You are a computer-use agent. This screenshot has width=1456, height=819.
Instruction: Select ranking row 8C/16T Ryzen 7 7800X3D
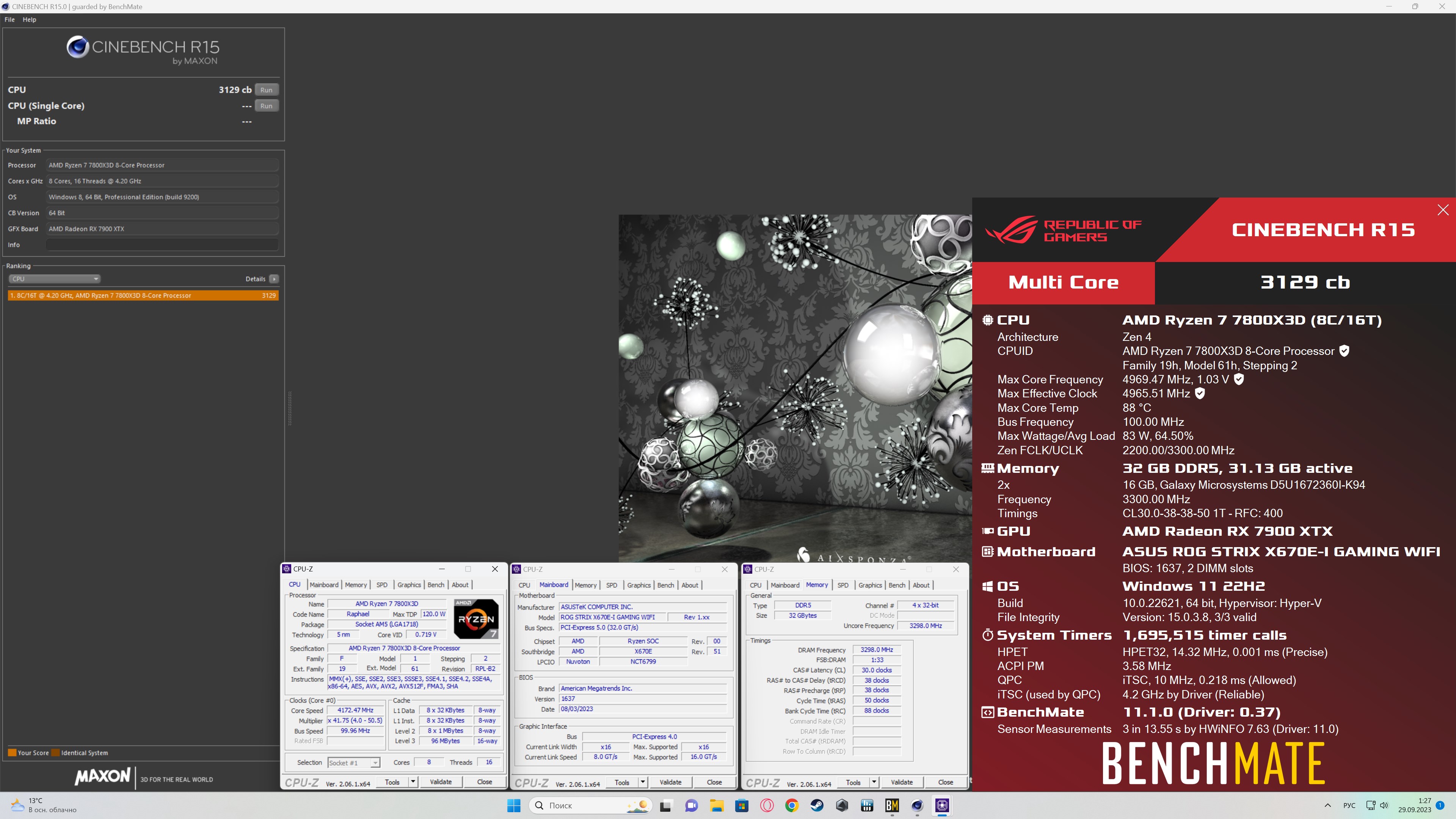tap(143, 295)
